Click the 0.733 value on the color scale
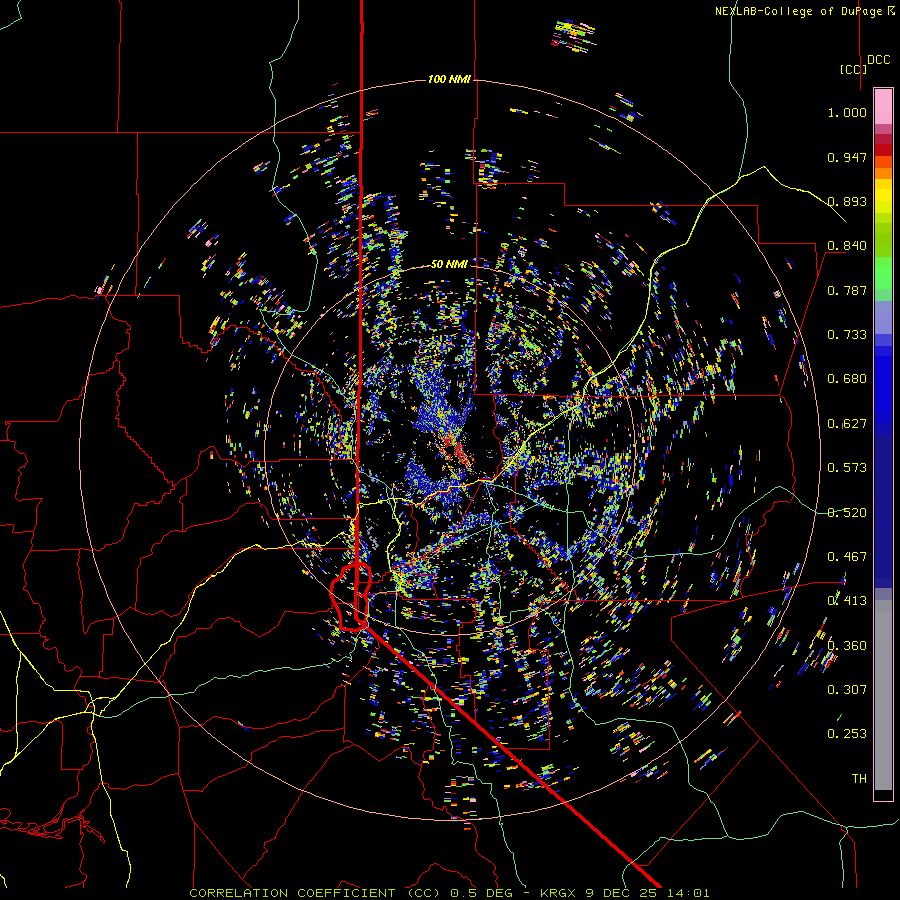 pyautogui.click(x=847, y=335)
